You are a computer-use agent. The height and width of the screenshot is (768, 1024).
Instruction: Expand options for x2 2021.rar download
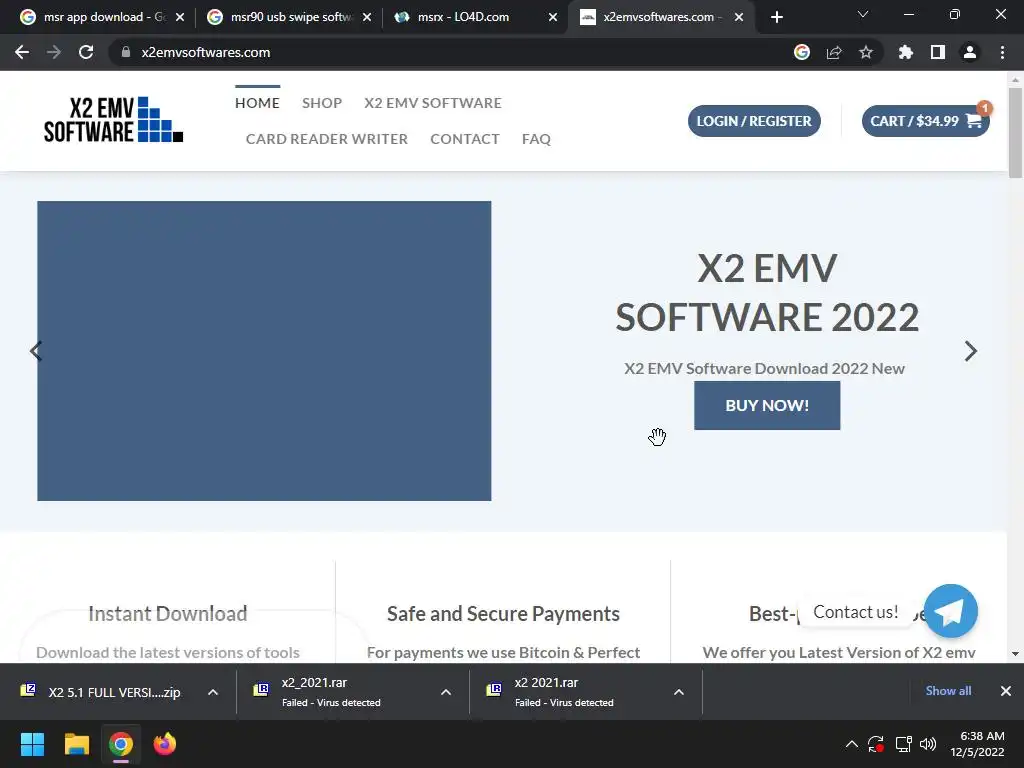click(x=679, y=692)
